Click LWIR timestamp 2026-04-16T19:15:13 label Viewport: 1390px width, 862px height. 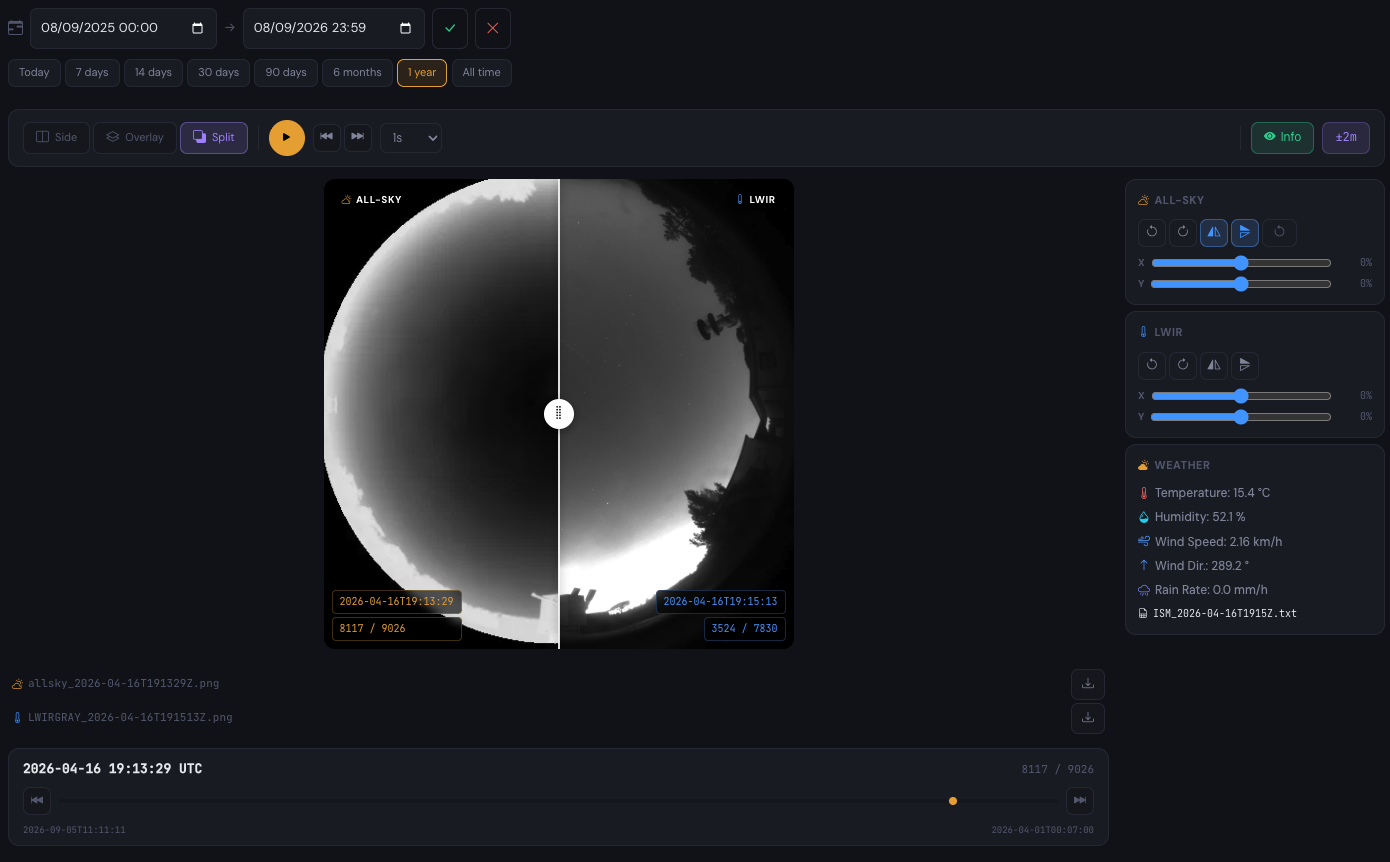[721, 602]
